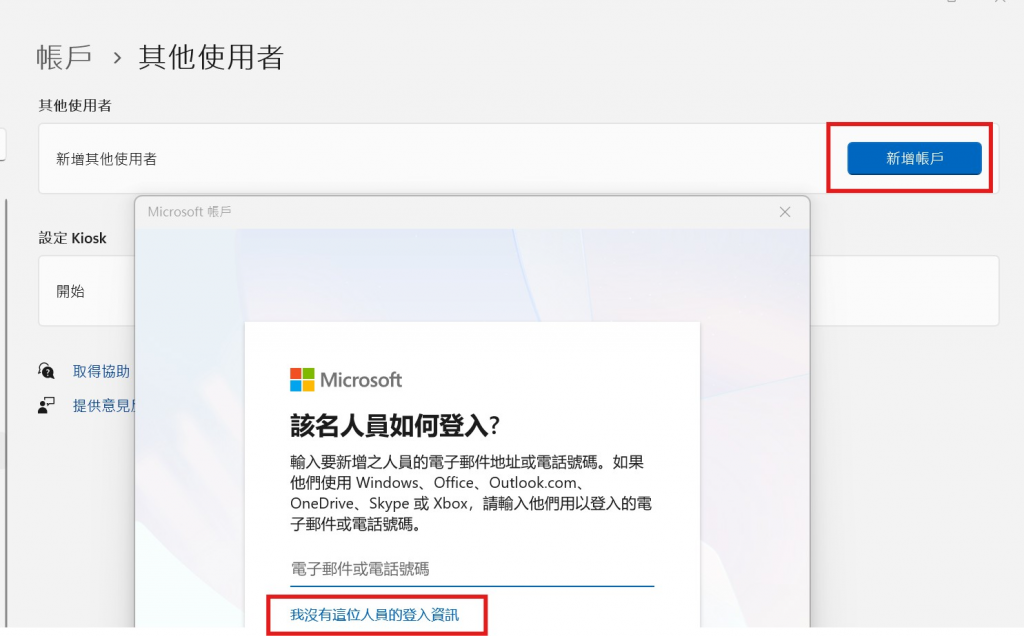Focus the 電子郵件或電話號碼 input field
The height and width of the screenshot is (636, 1024).
472,569
